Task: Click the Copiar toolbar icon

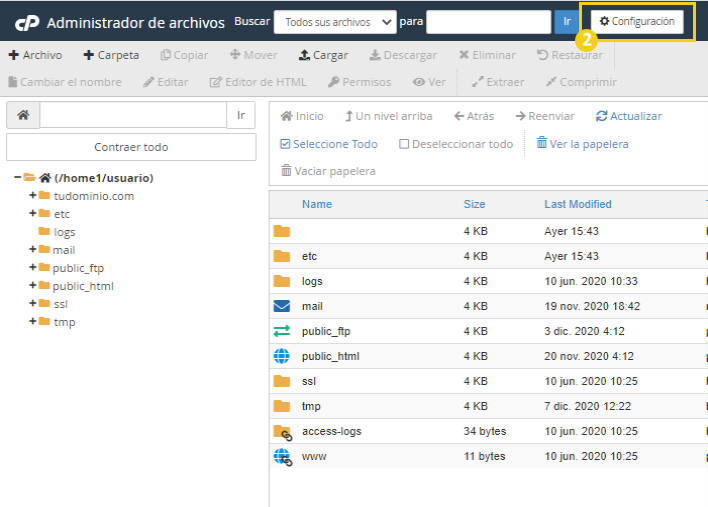Action: pyautogui.click(x=165, y=55)
